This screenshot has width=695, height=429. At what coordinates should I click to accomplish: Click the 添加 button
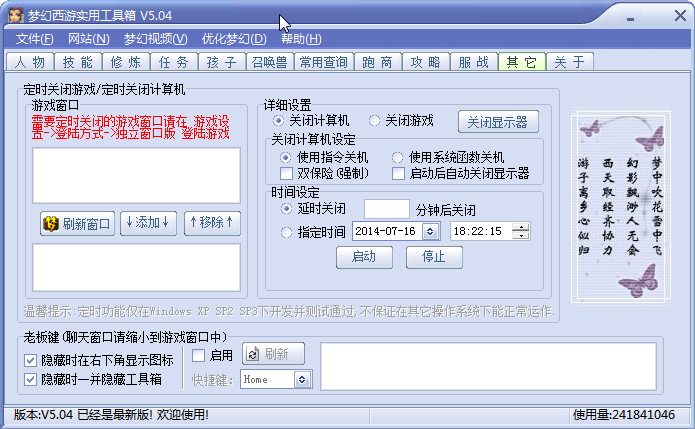[x=148, y=223]
